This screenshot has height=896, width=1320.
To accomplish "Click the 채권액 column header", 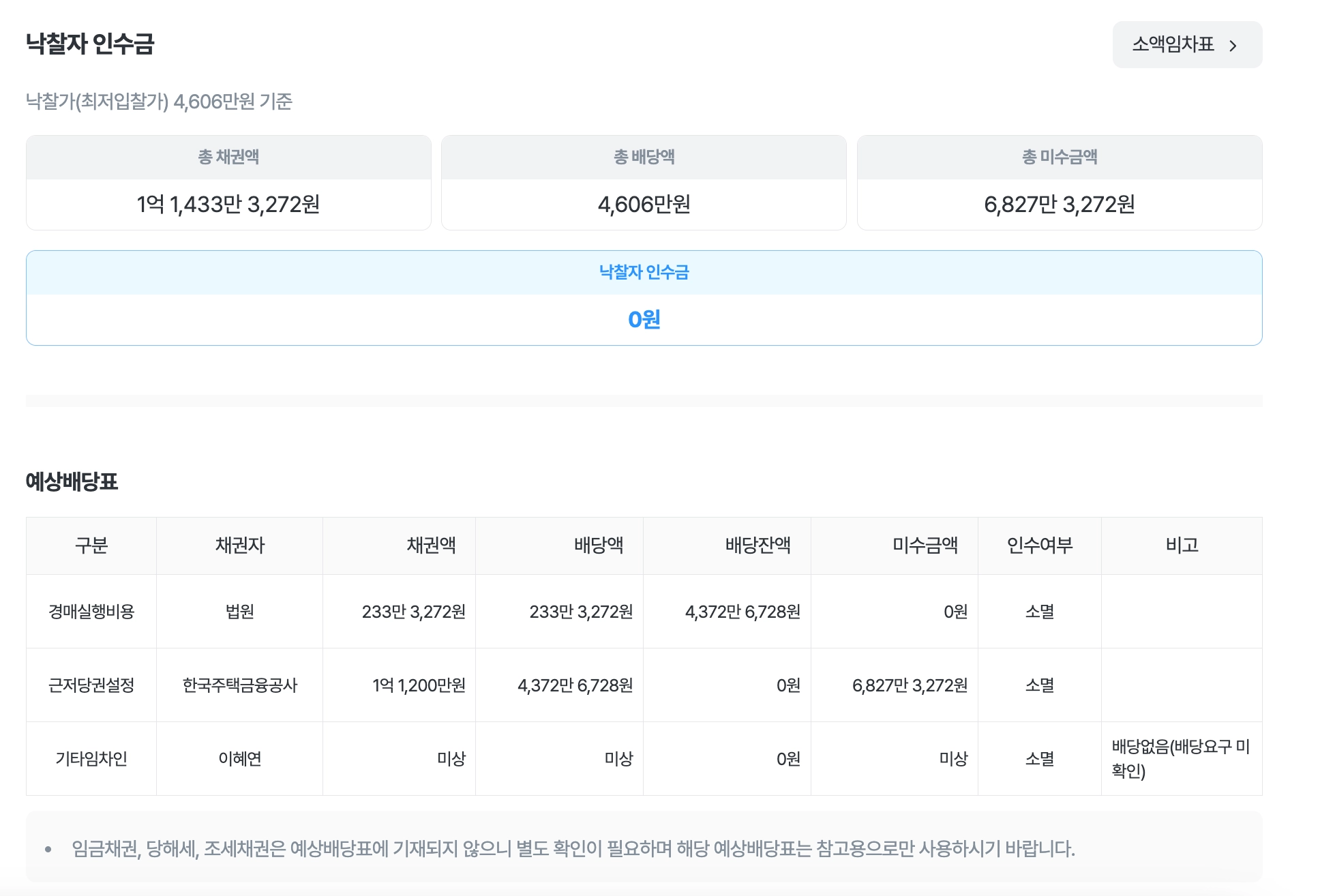I will (431, 546).
